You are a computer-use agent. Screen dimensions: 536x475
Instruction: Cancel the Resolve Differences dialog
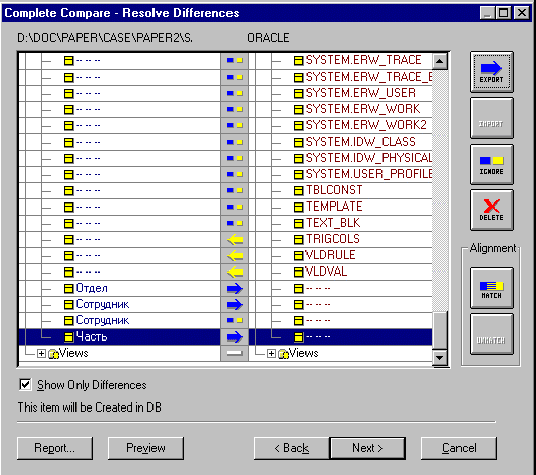tap(459, 448)
